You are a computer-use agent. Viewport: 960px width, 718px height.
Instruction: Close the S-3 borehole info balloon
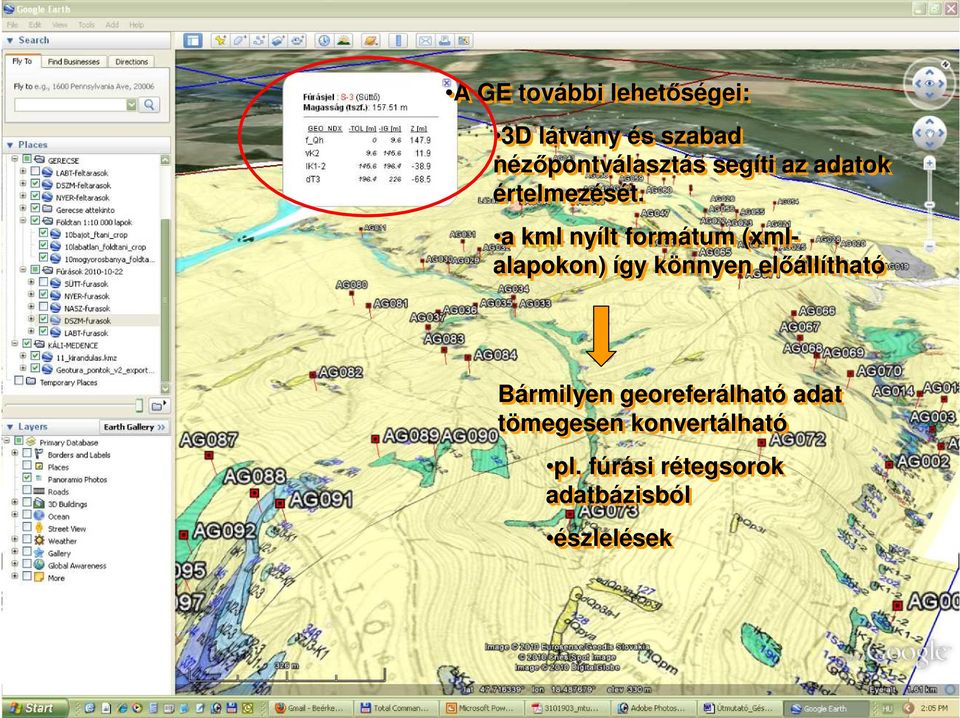[x=446, y=83]
